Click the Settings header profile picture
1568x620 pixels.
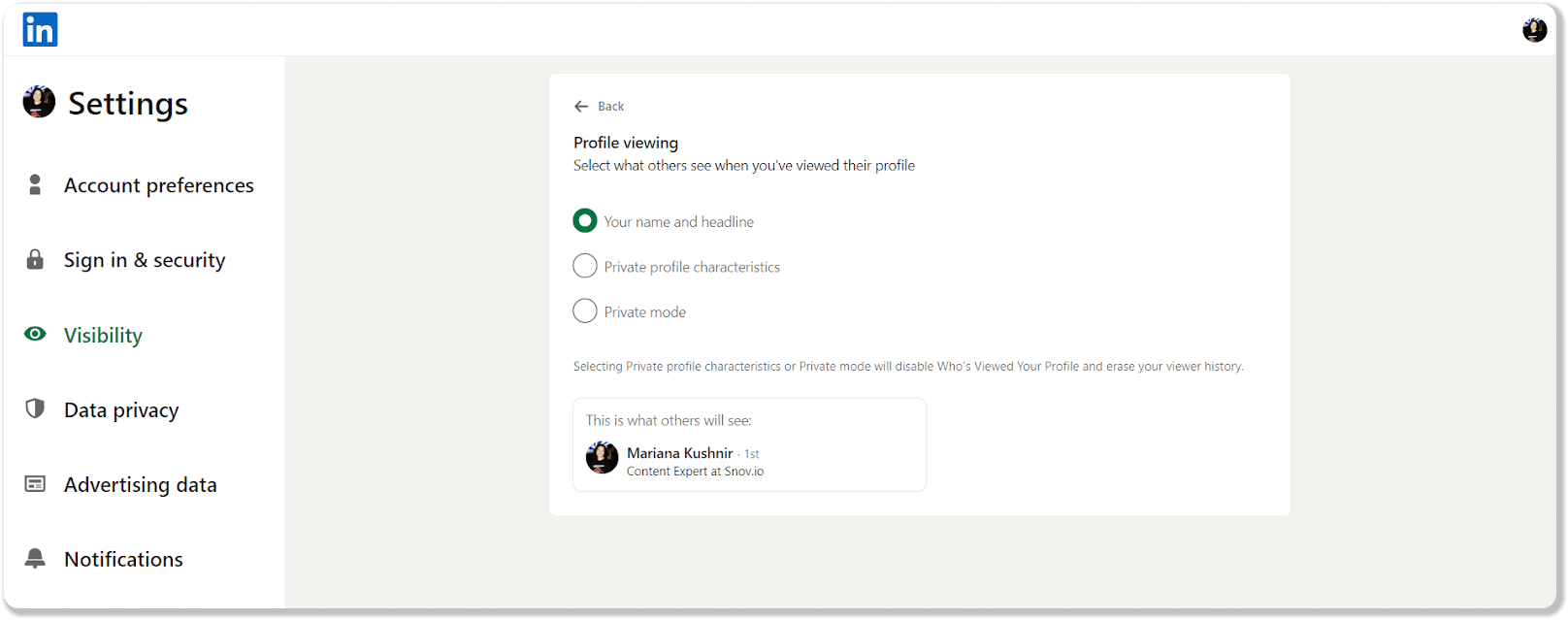(x=39, y=102)
